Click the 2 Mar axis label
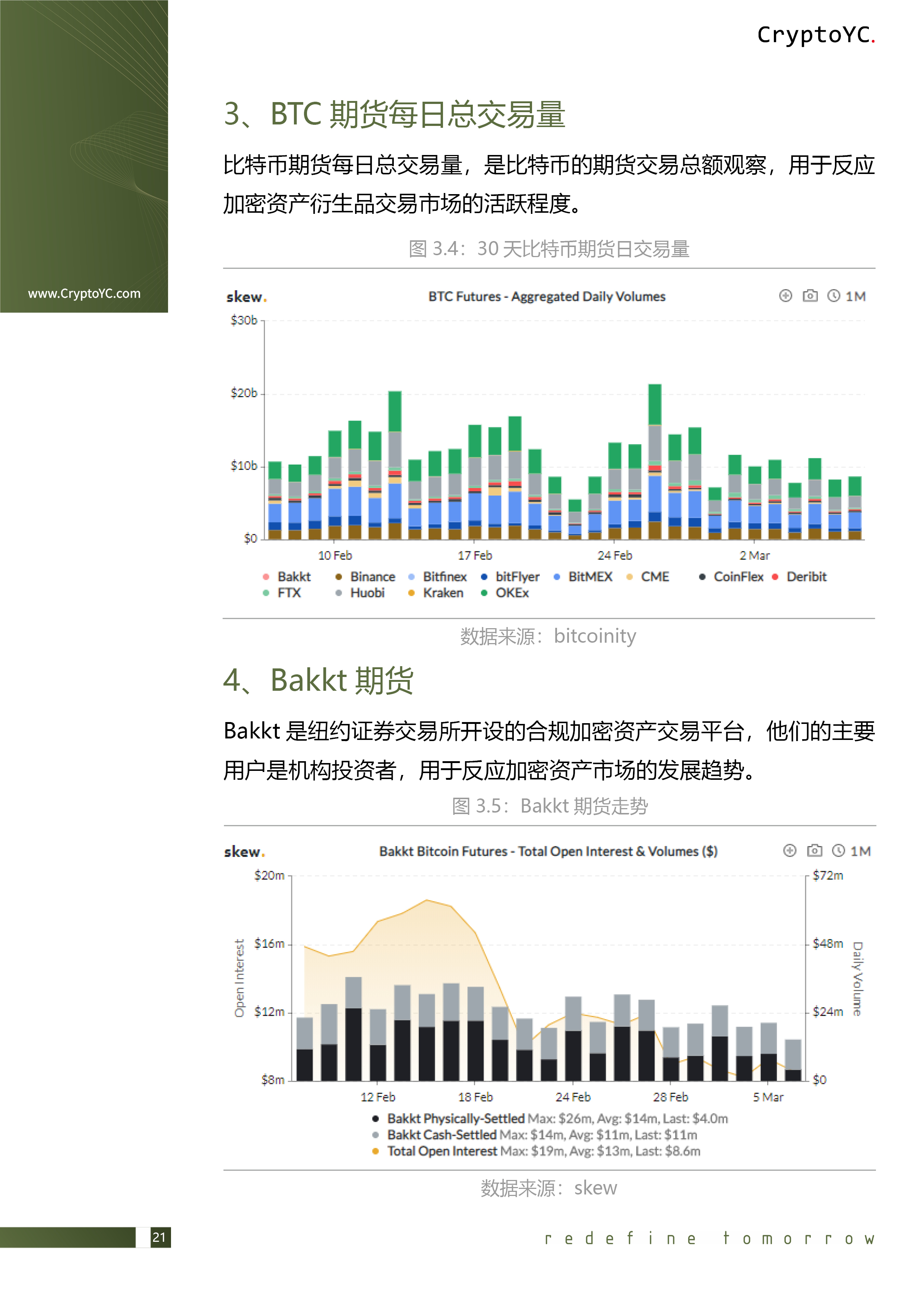Image resolution: width=924 pixels, height=1307 pixels. (x=754, y=555)
